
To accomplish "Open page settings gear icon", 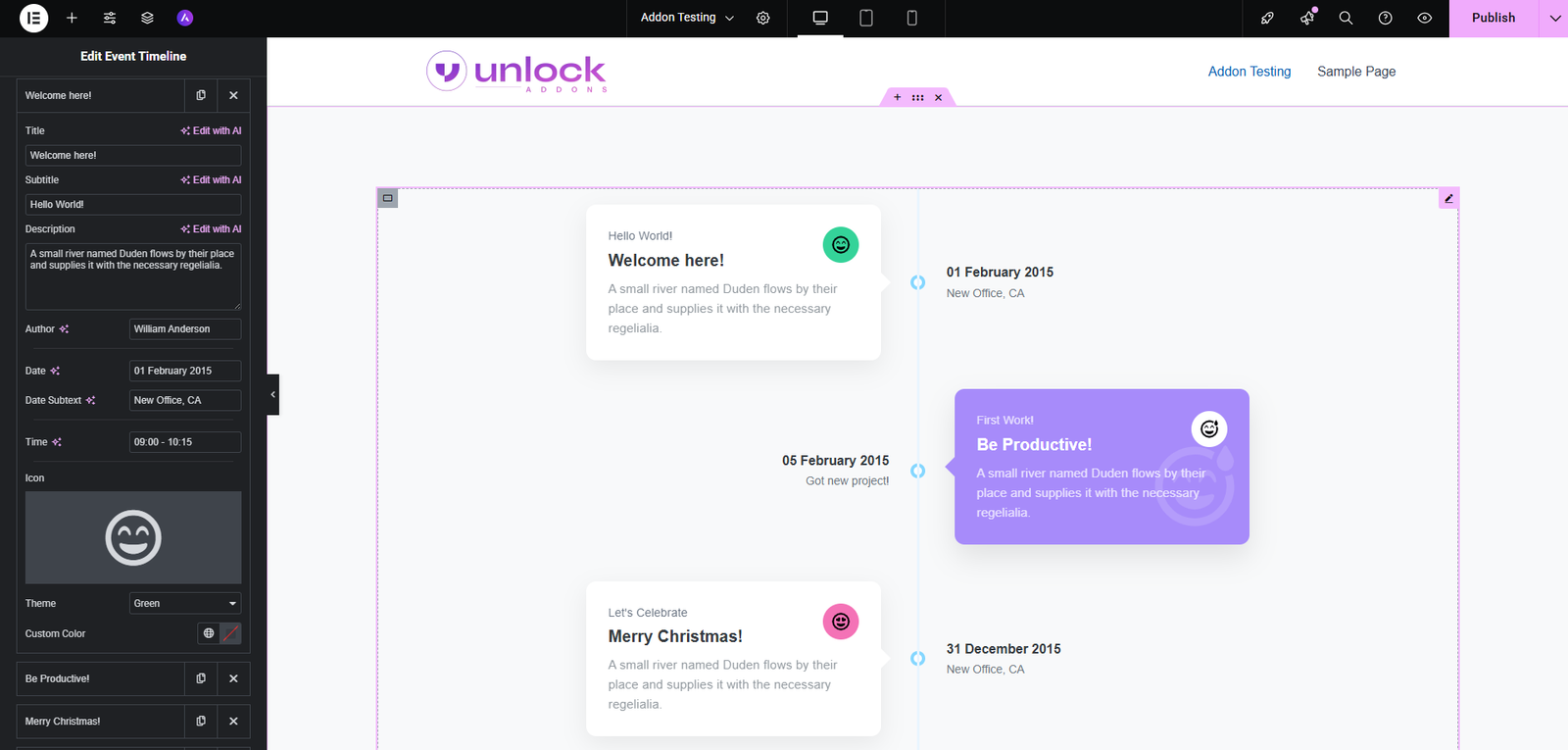I will coord(762,18).
